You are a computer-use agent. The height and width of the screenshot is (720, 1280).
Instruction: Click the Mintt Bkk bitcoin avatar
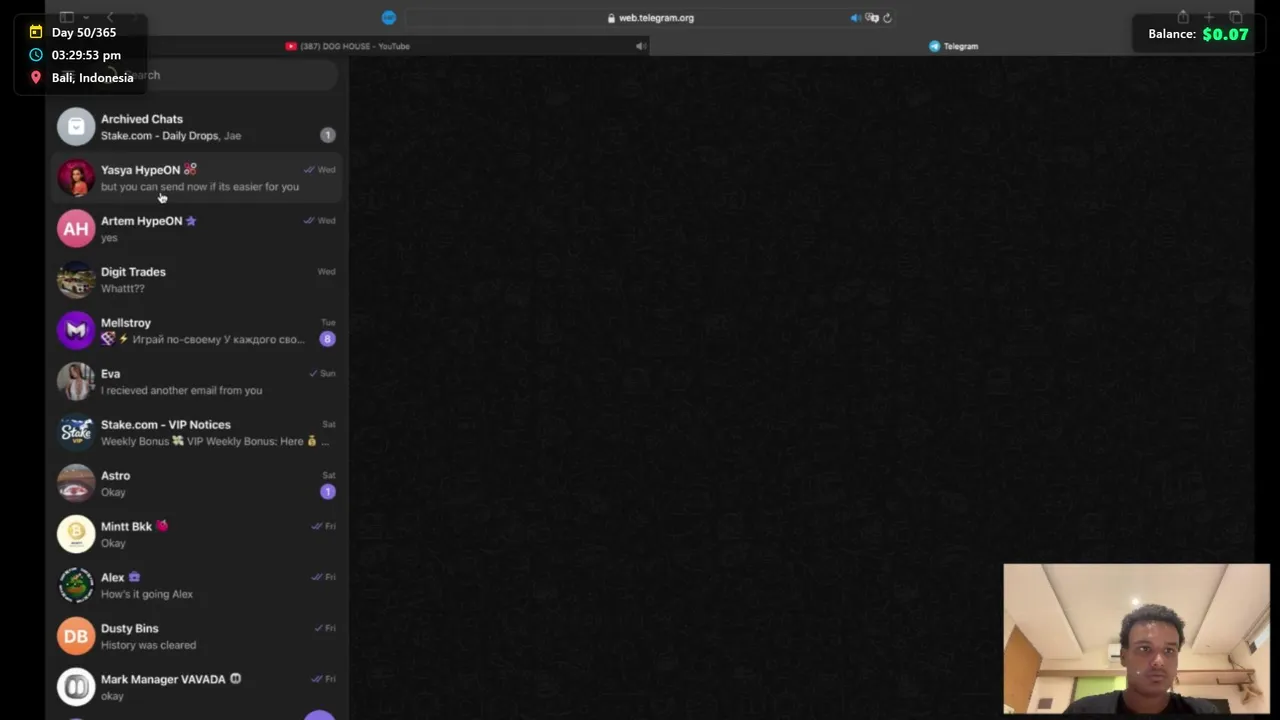(x=76, y=535)
